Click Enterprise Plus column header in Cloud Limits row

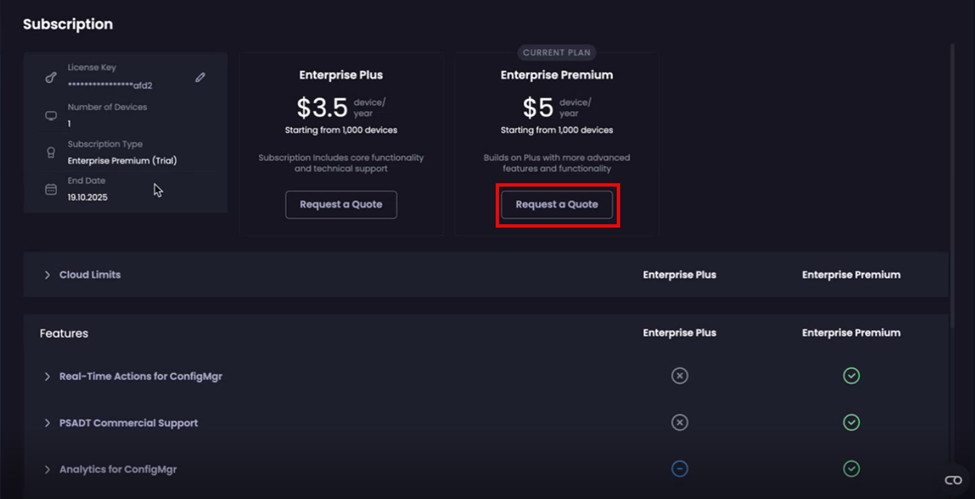pos(680,274)
